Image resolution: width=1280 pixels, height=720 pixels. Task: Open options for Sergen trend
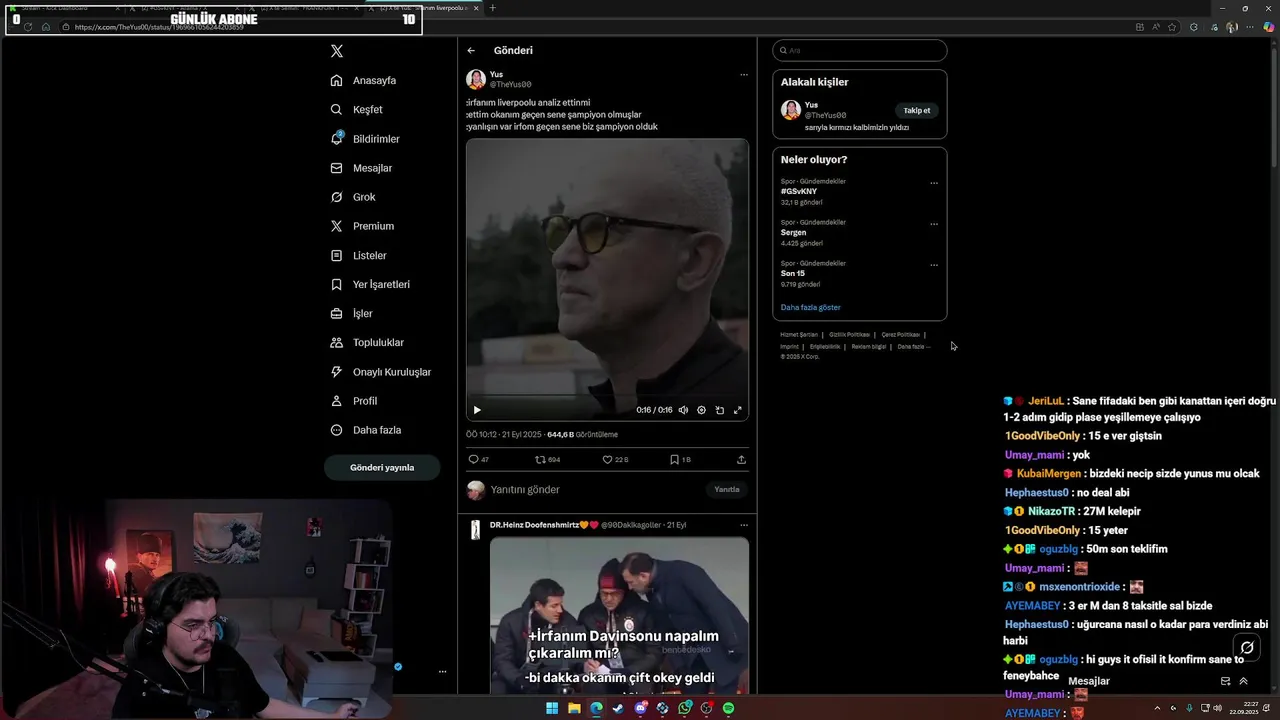click(x=934, y=224)
